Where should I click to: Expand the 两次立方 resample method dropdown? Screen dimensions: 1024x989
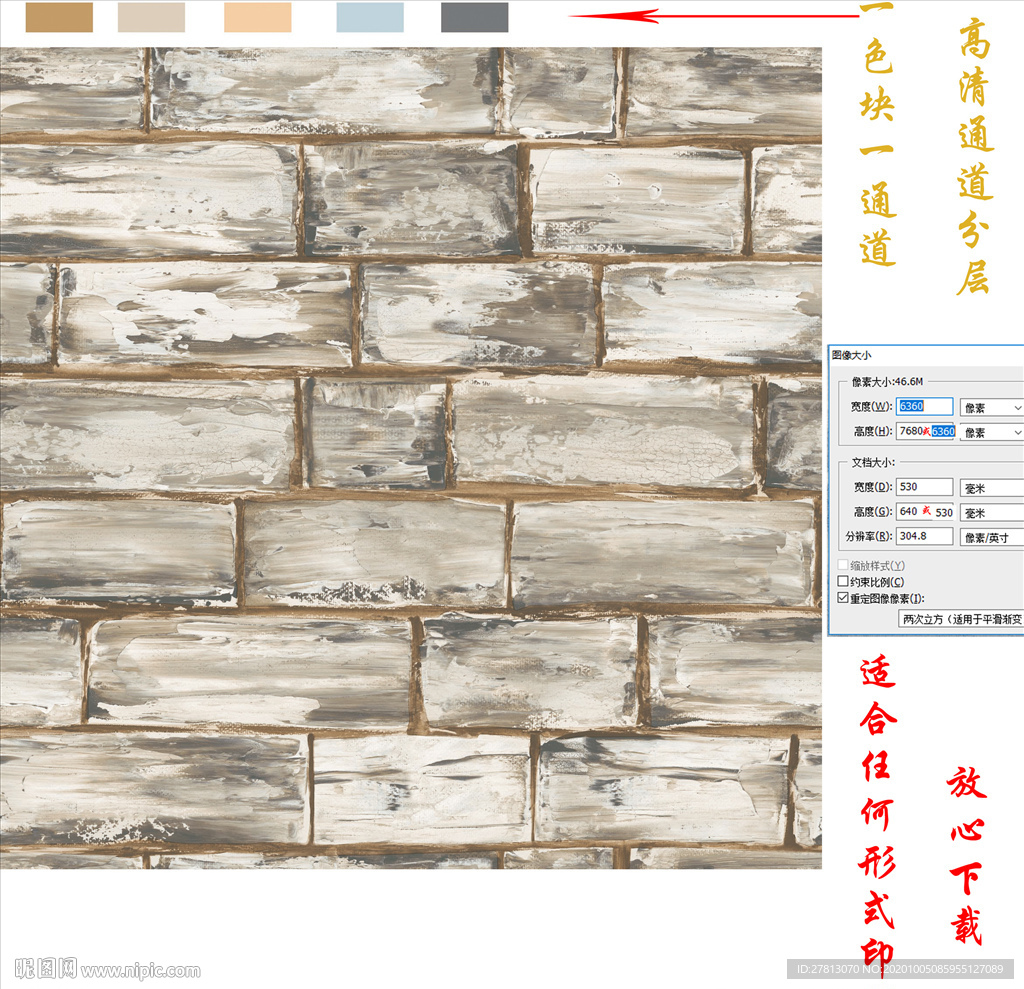tap(961, 619)
